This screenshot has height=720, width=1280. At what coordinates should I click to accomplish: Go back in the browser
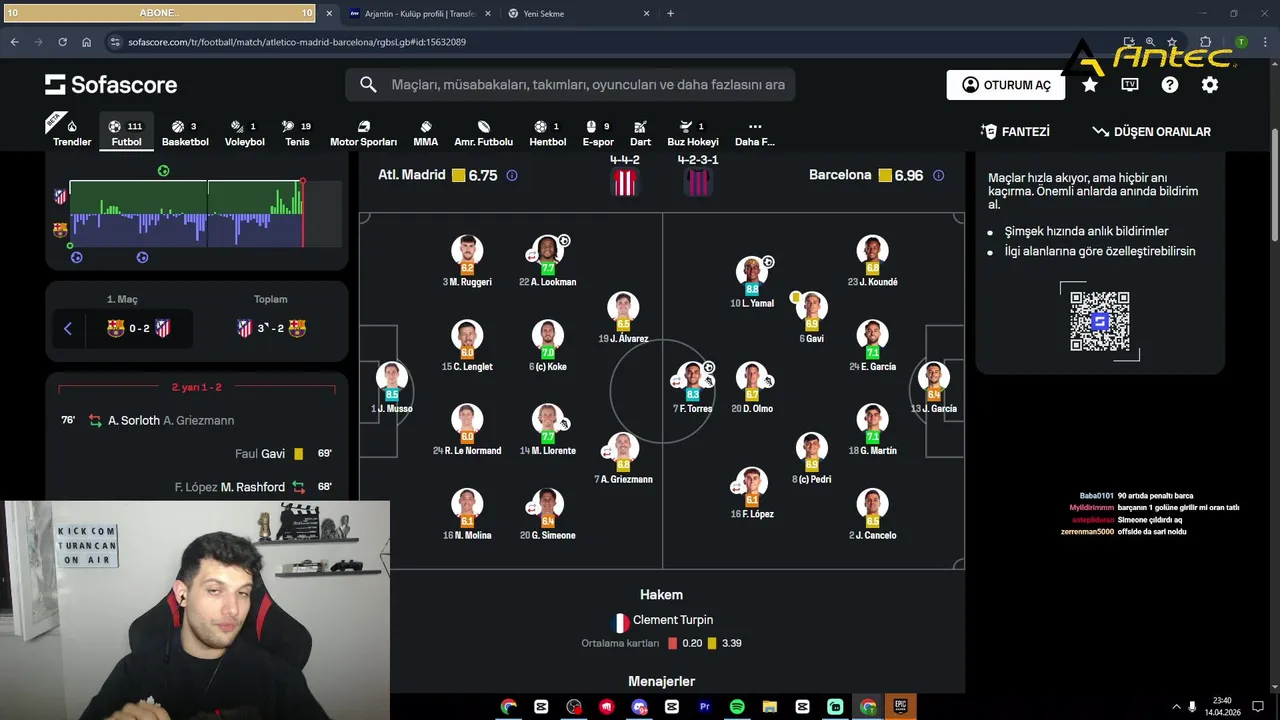click(x=14, y=42)
